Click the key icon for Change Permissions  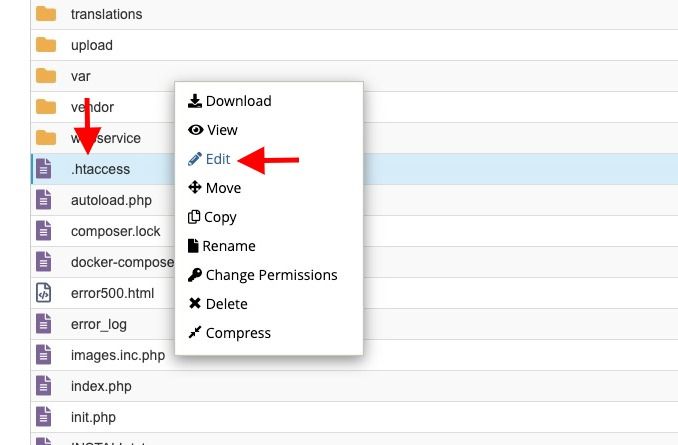(x=195, y=275)
